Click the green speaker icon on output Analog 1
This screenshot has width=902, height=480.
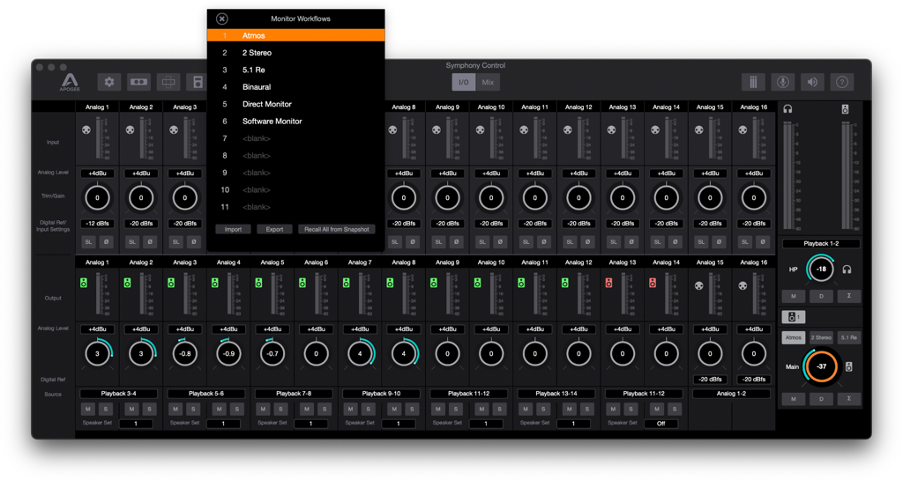[84, 283]
